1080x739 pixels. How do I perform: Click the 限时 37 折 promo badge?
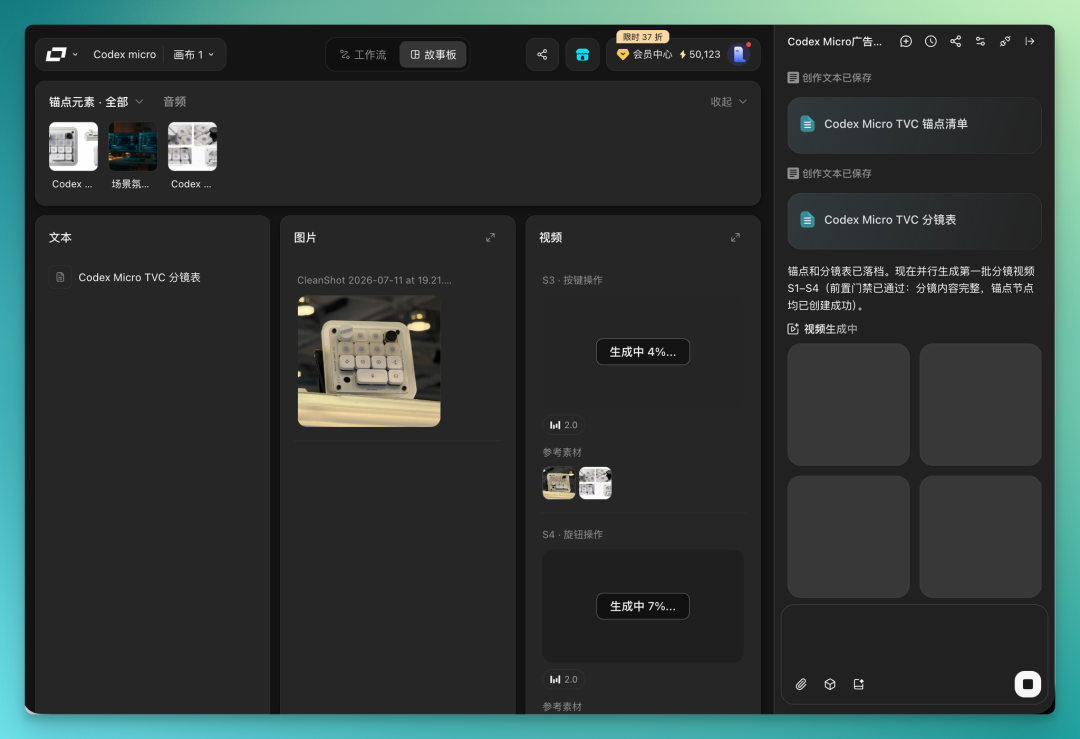[x=643, y=37]
